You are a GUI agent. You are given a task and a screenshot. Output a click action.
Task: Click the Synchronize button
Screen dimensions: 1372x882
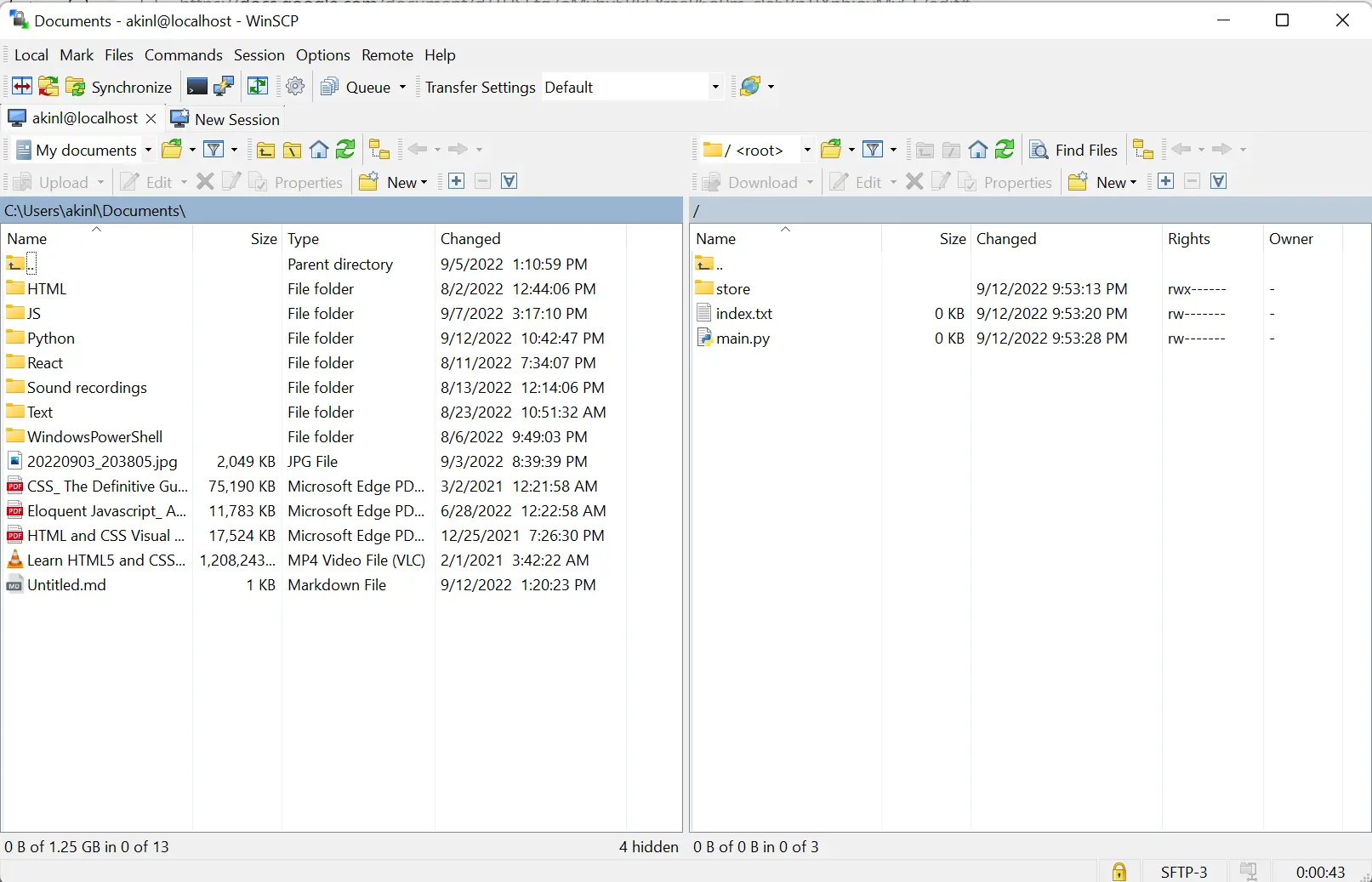coord(119,87)
